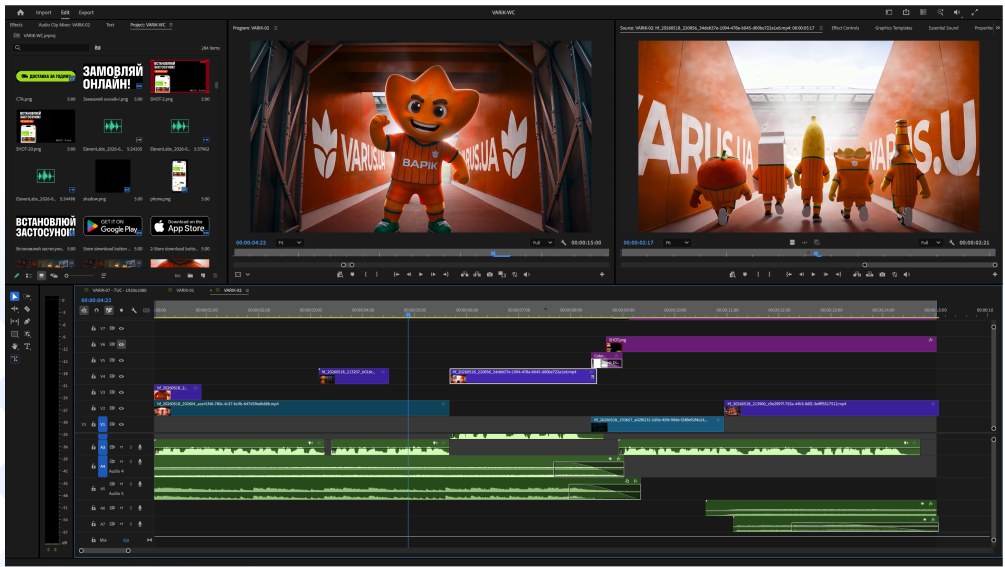The image size is (1005, 567).
Task: Open the Graphics Templates tab
Action: click(x=893, y=28)
